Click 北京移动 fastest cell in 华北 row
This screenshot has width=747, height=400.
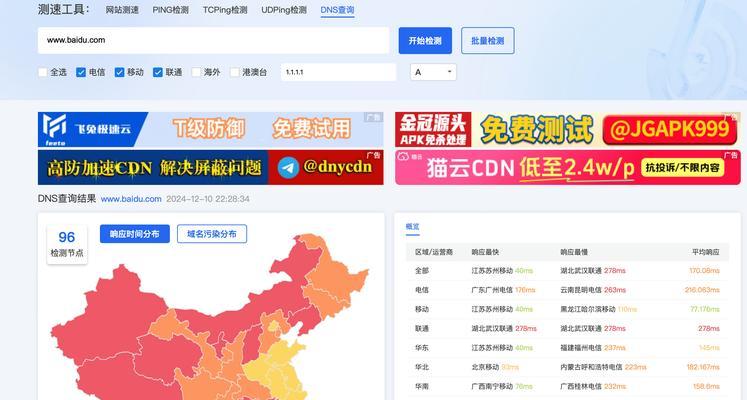pos(495,367)
